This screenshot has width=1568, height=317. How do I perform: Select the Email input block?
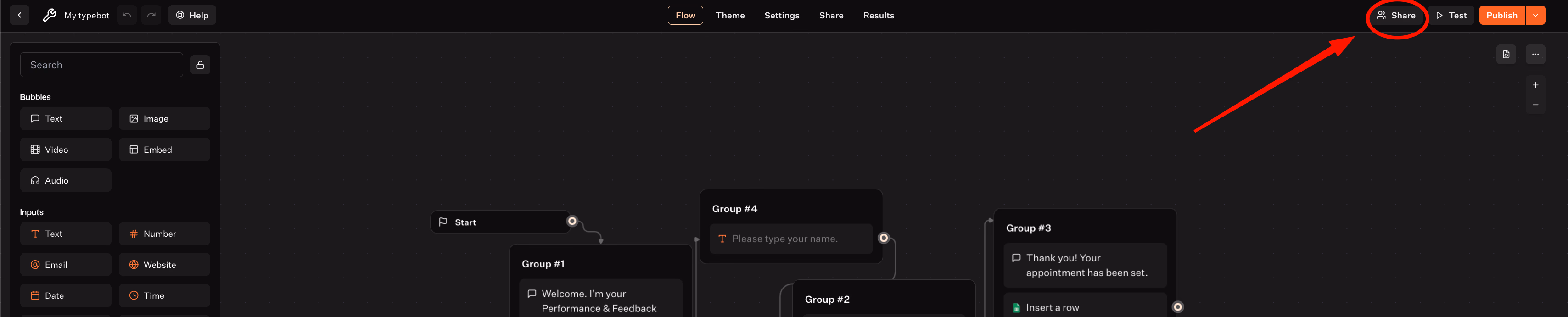pyautogui.click(x=66, y=265)
